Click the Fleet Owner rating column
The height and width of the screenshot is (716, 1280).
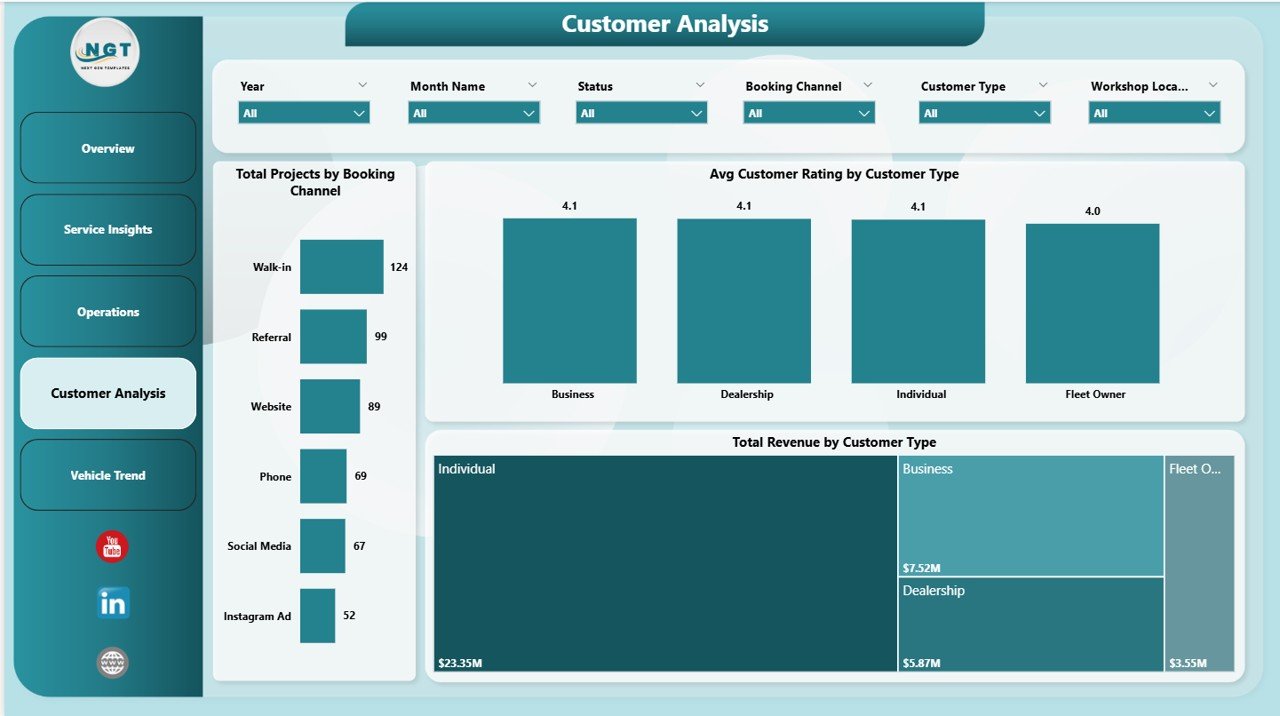tap(1093, 303)
